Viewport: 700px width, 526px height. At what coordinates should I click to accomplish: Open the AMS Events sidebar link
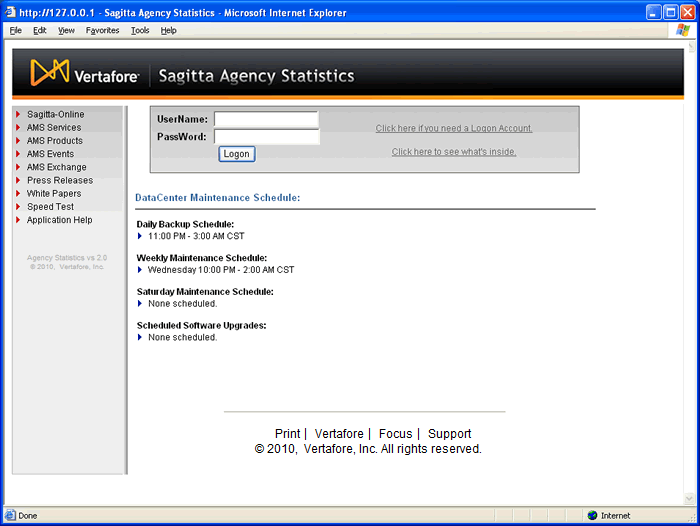tap(50, 154)
